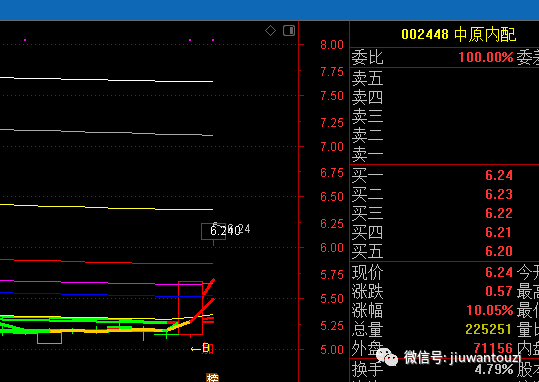The width and height of the screenshot is (539, 382).
Task: Click the diamond icon above the chart
Action: point(270,31)
